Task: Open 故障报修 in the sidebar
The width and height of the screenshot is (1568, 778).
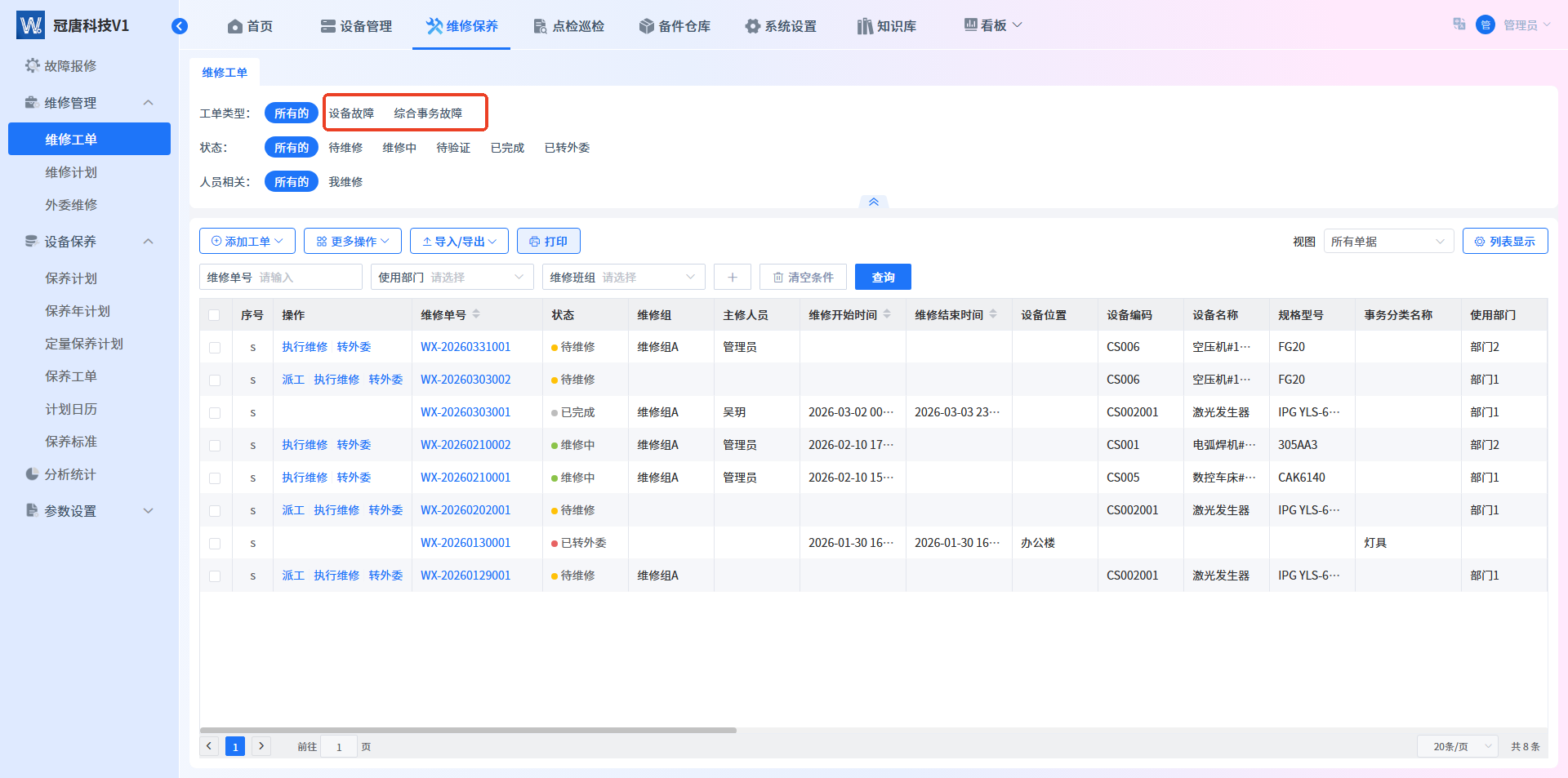Action: 70,66
